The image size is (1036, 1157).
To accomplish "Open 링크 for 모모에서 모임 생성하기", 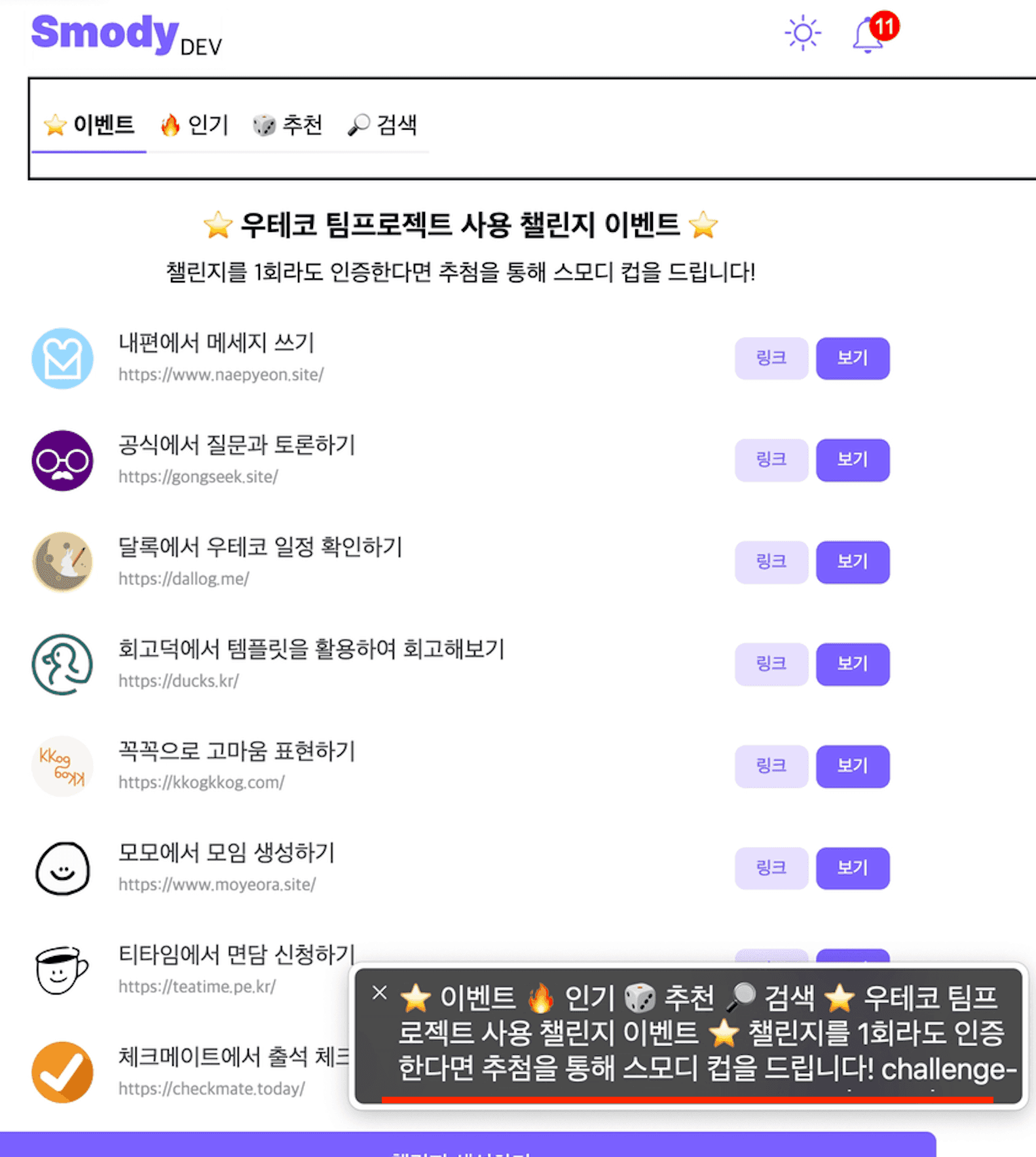I will [x=771, y=868].
